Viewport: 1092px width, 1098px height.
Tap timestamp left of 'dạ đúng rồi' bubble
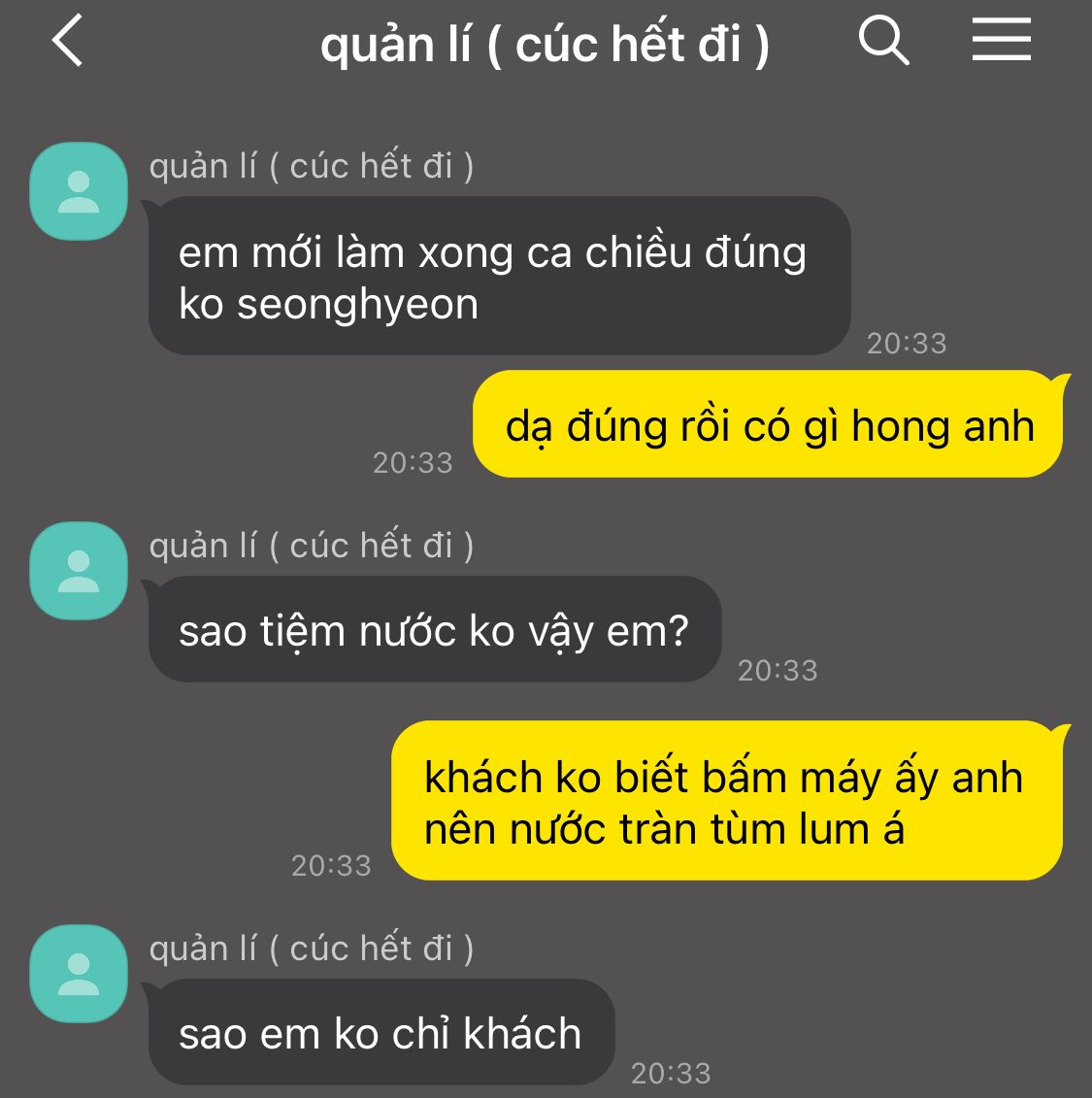click(413, 463)
